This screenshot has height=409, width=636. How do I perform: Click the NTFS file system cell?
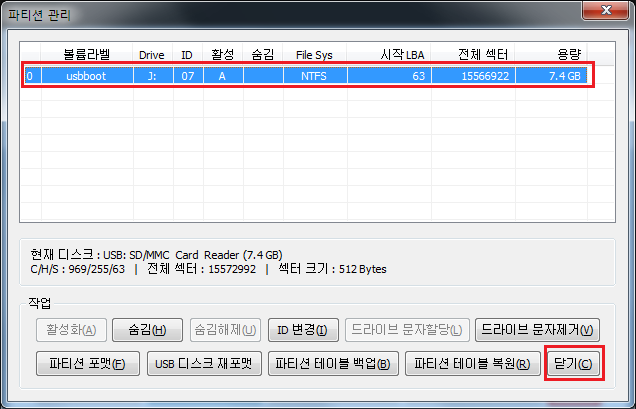point(315,76)
